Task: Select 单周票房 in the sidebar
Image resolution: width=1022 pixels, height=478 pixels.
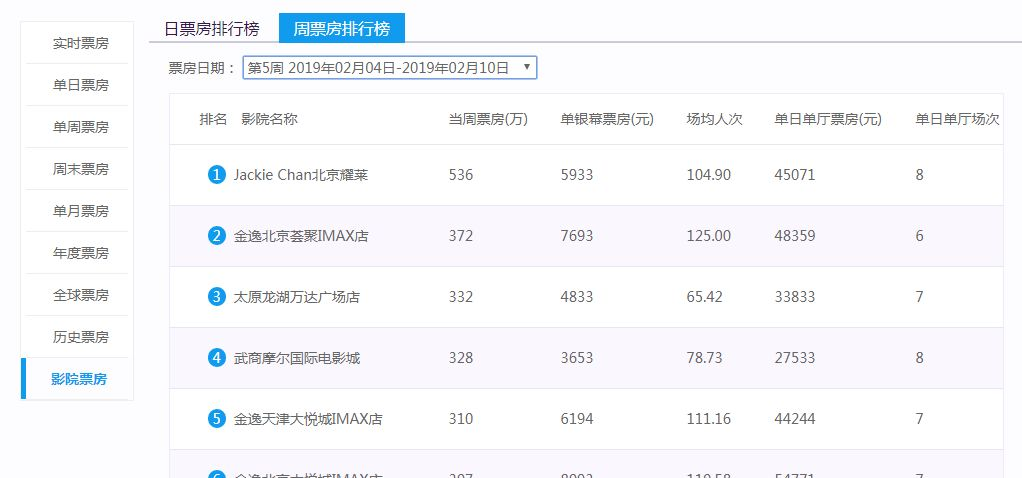Action: (80, 127)
